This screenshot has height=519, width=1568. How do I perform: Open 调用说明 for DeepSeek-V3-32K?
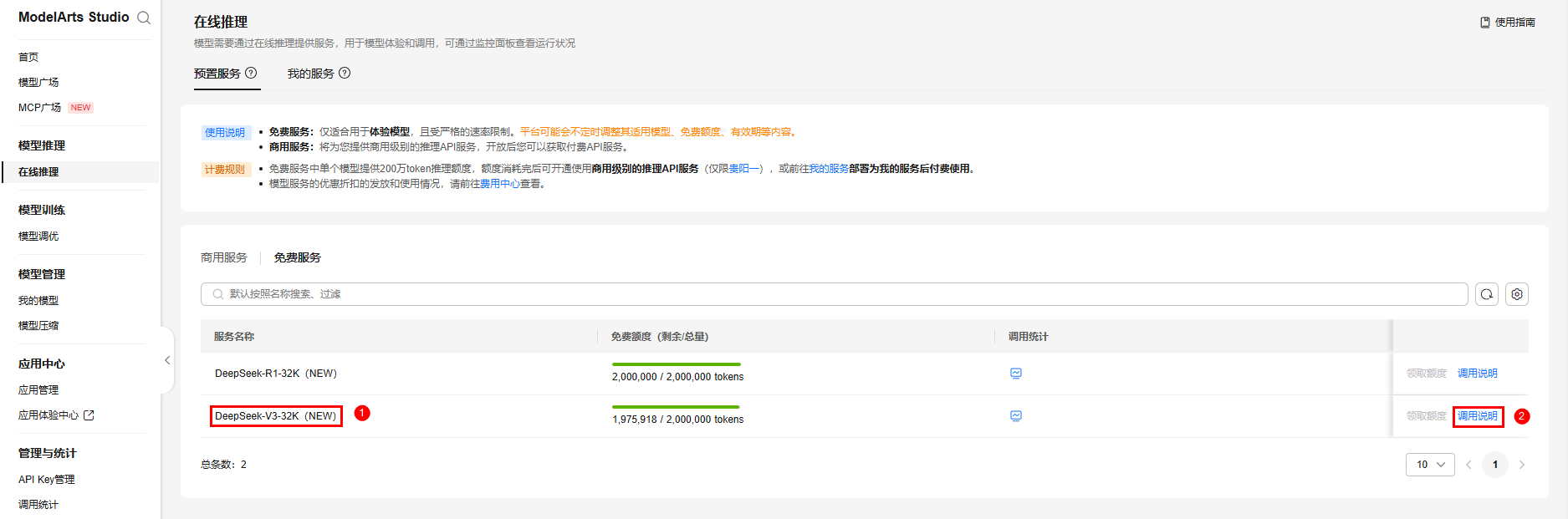click(1478, 416)
